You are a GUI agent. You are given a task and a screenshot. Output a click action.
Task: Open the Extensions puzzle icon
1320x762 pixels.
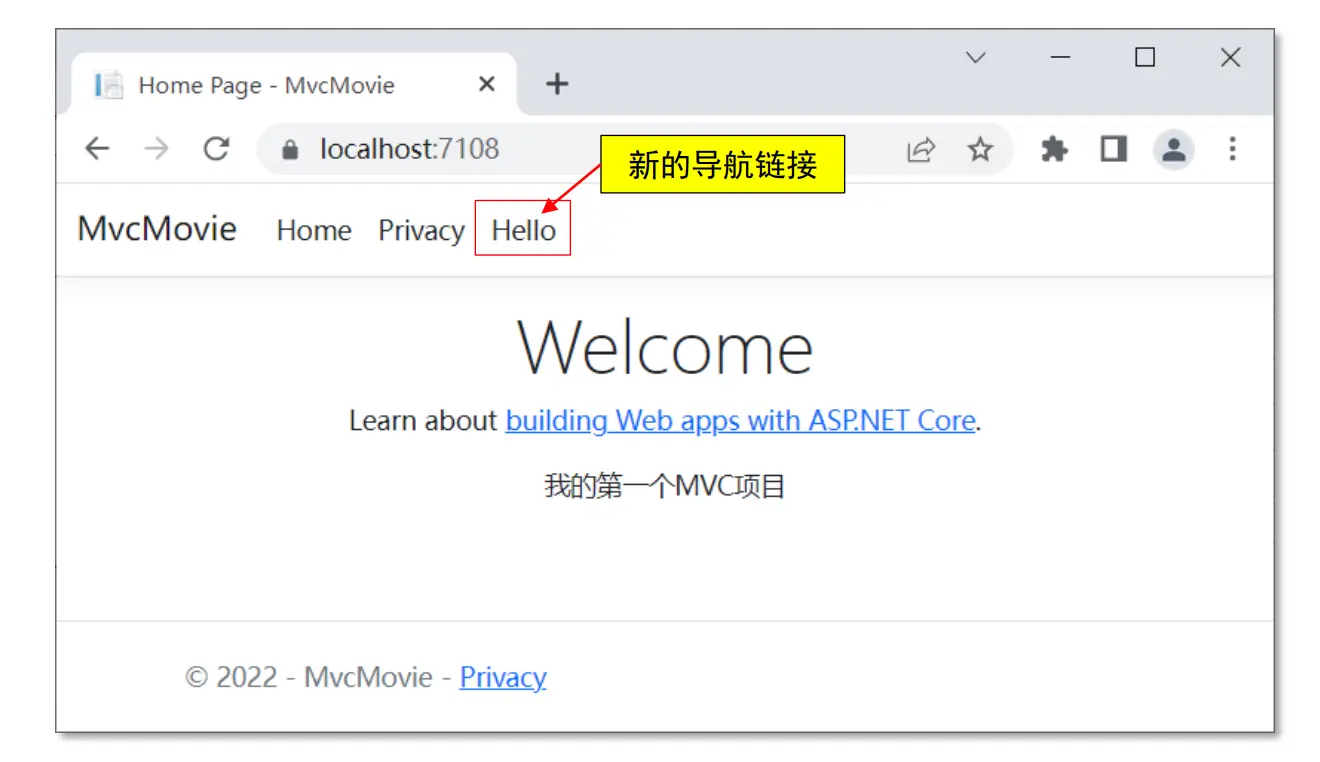click(x=1054, y=150)
